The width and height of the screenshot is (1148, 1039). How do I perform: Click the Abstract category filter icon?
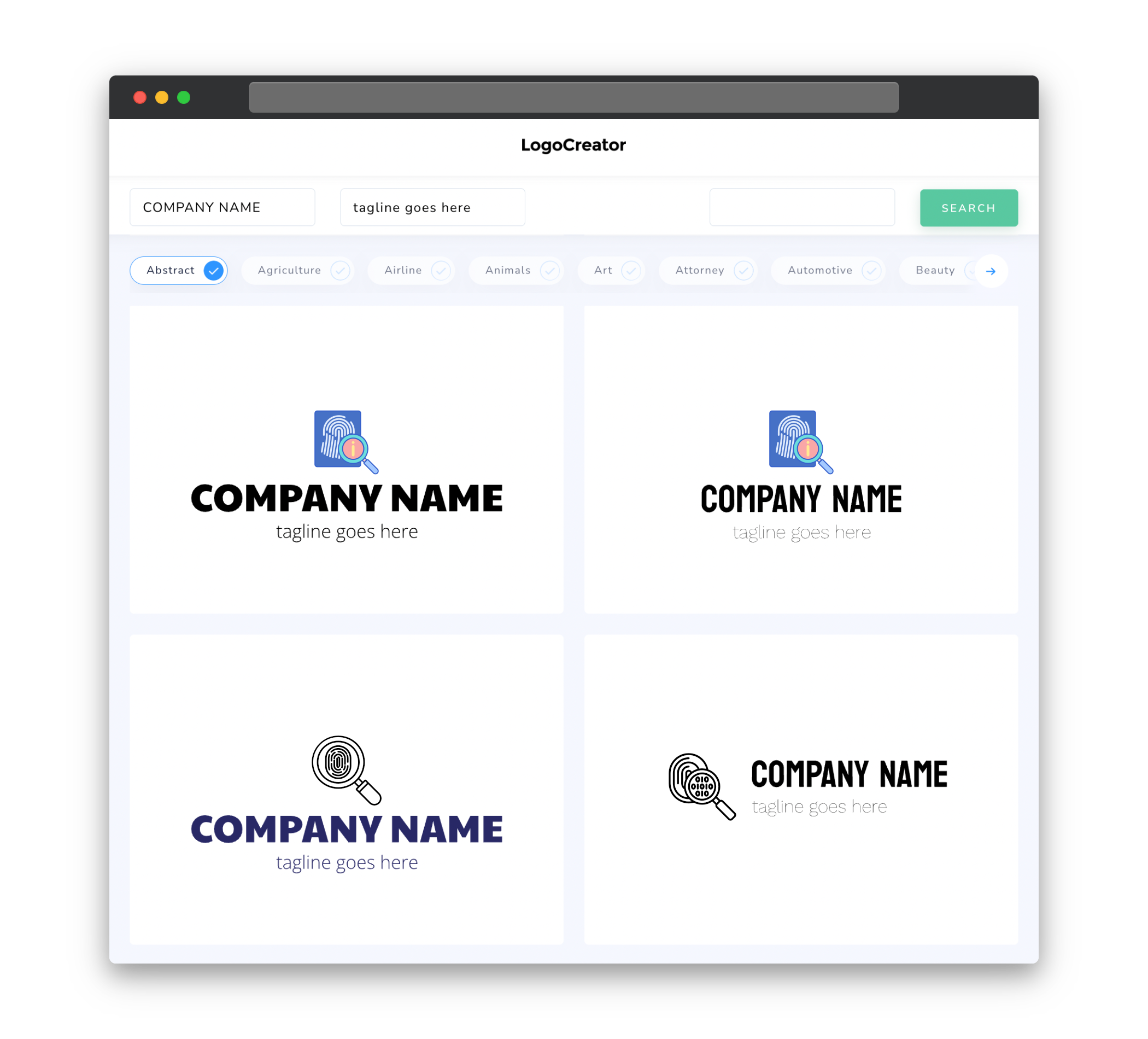(x=213, y=270)
